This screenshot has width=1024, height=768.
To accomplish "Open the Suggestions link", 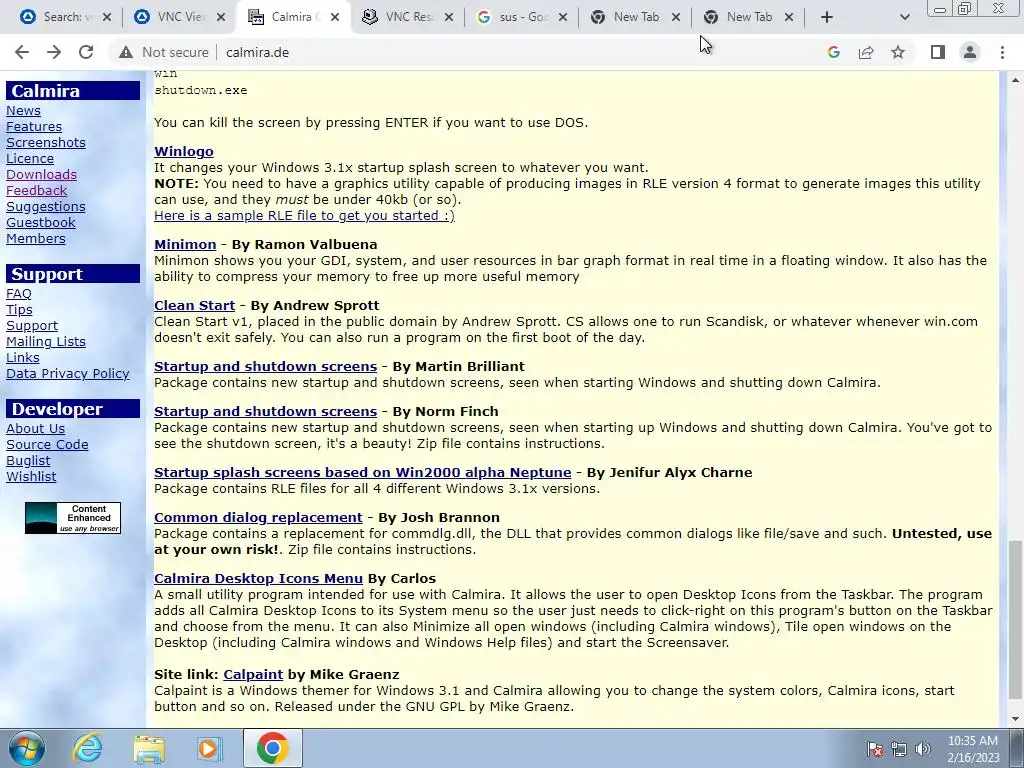I will 46,206.
